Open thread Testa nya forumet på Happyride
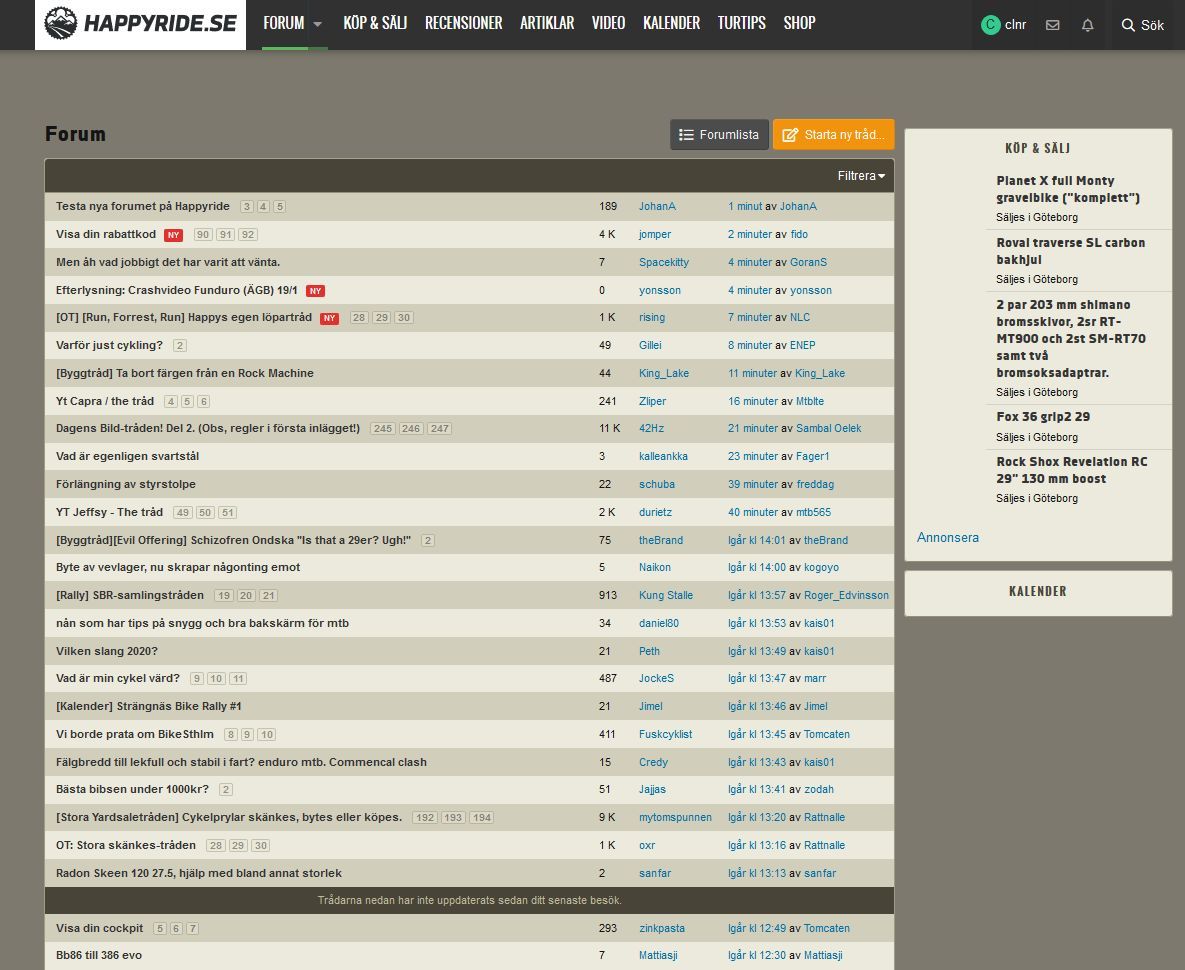This screenshot has width=1185, height=970. click(143, 206)
